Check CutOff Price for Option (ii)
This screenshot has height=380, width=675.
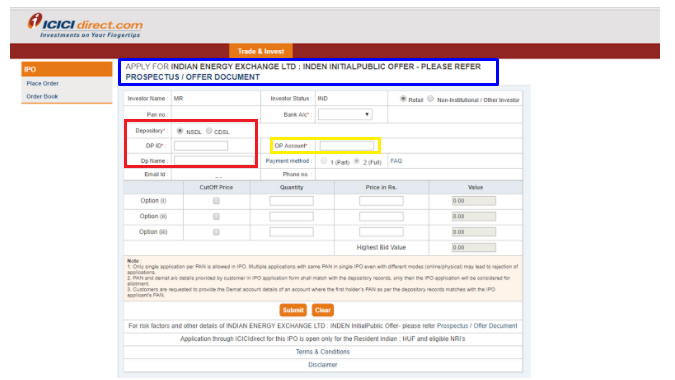[x=216, y=216]
